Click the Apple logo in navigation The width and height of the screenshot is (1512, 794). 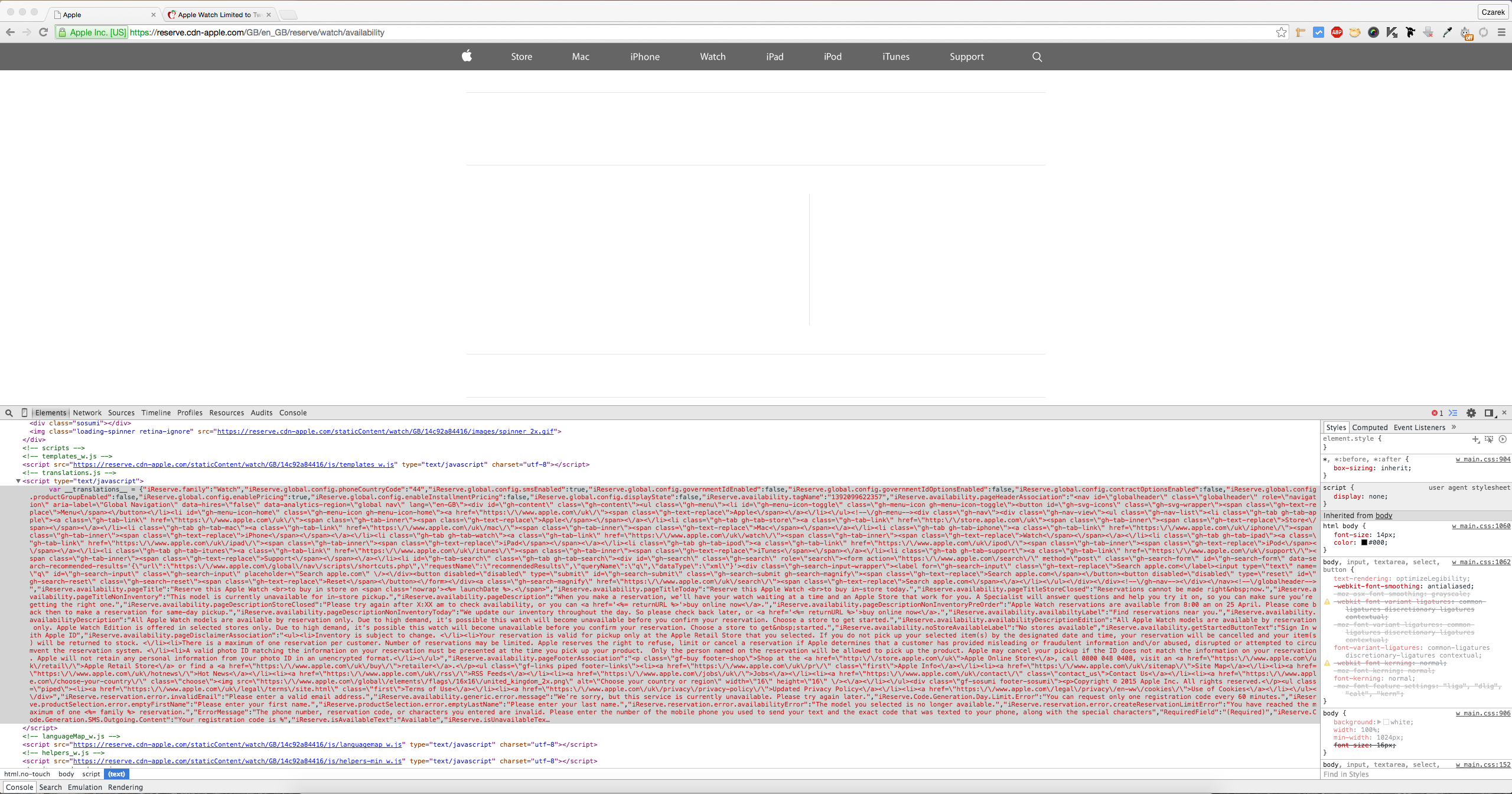click(467, 56)
